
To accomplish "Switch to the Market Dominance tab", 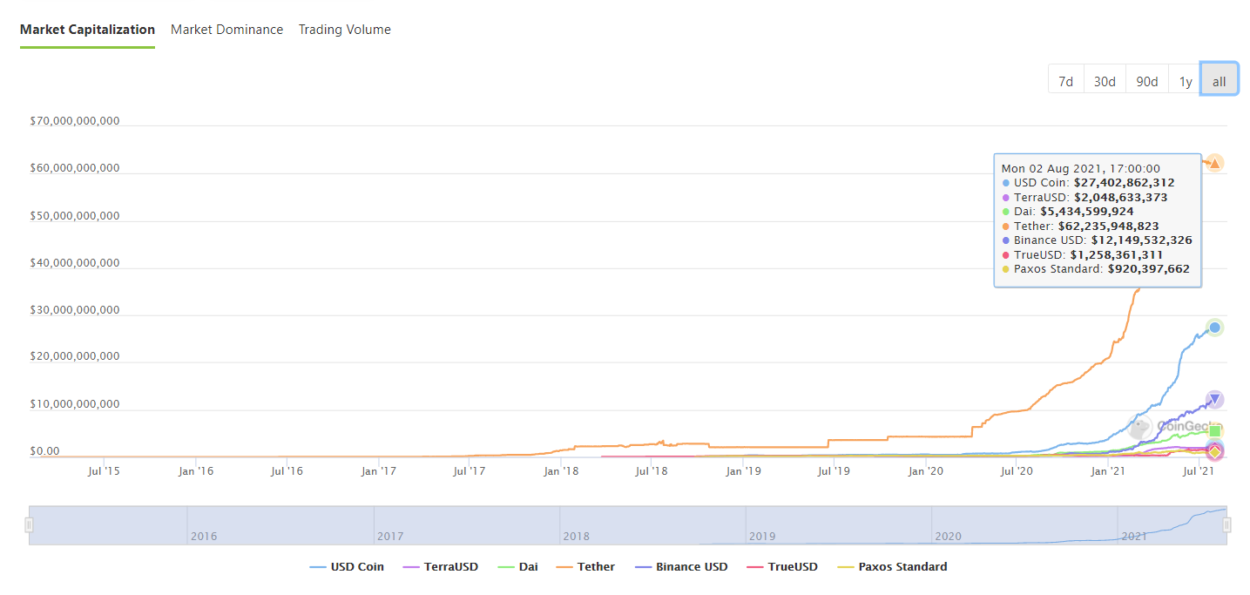I will click(x=227, y=30).
